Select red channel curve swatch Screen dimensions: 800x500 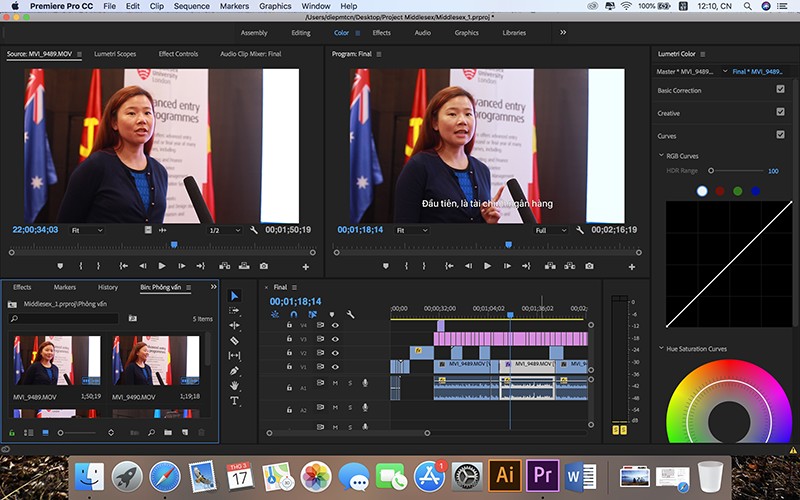(x=719, y=191)
